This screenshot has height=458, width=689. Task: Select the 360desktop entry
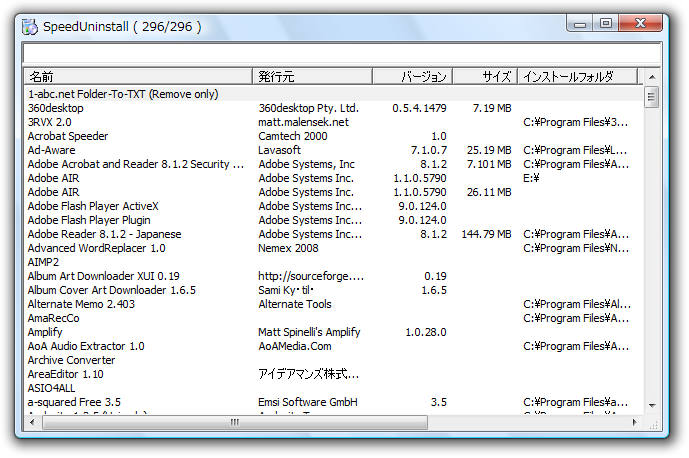(55, 108)
